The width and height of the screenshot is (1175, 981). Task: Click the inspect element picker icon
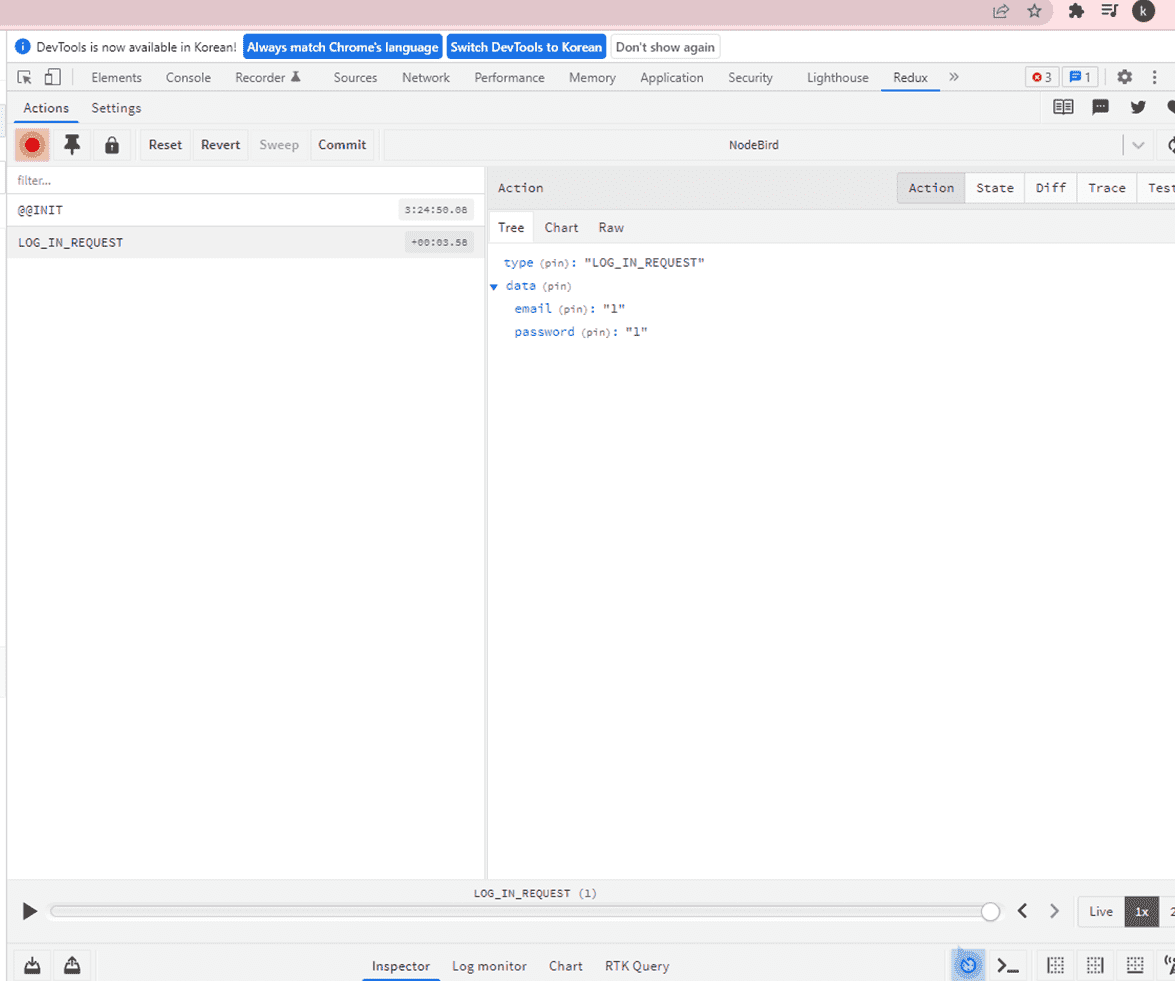coord(25,77)
